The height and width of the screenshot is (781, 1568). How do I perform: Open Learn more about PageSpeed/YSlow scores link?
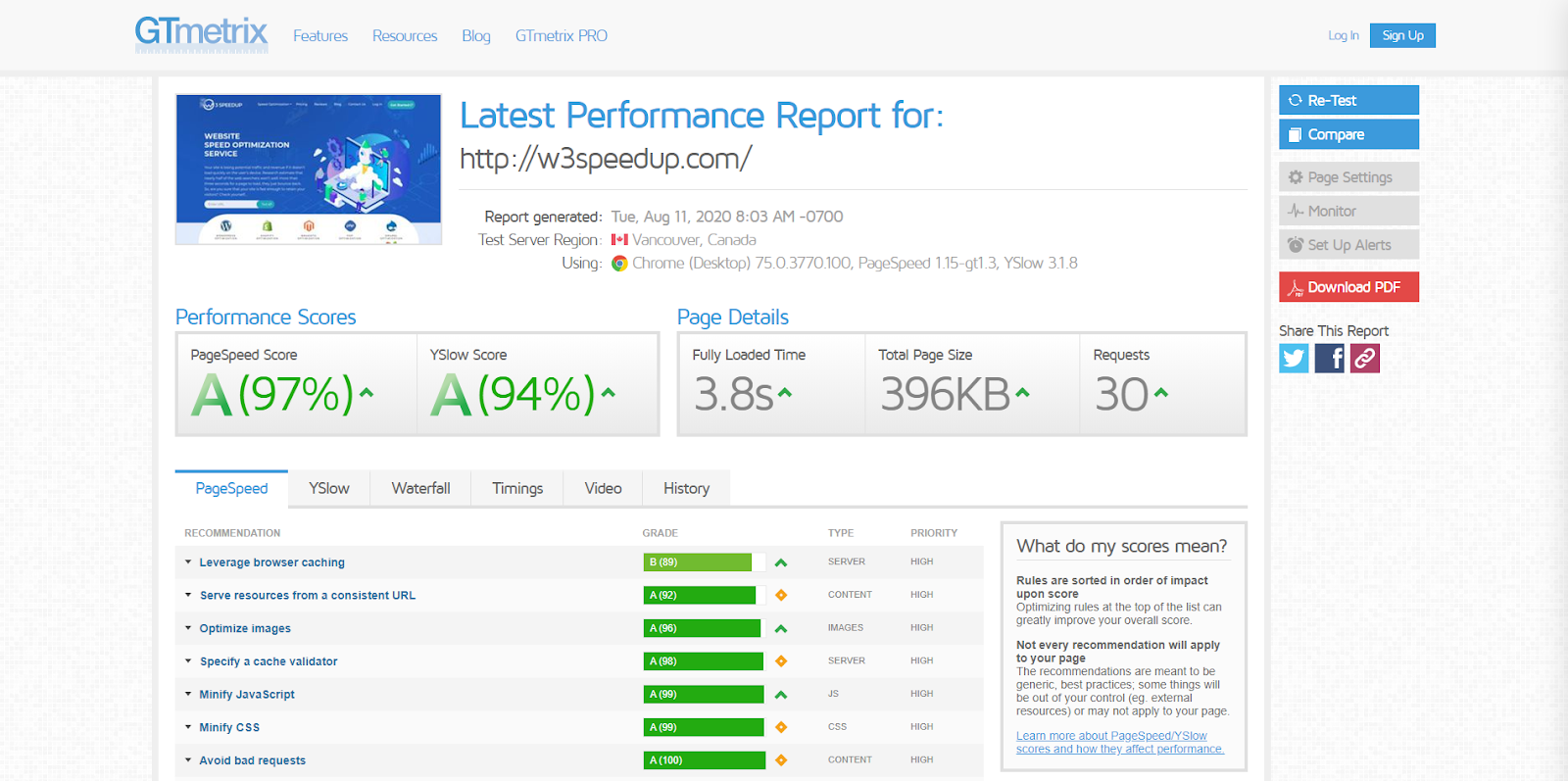1119,743
